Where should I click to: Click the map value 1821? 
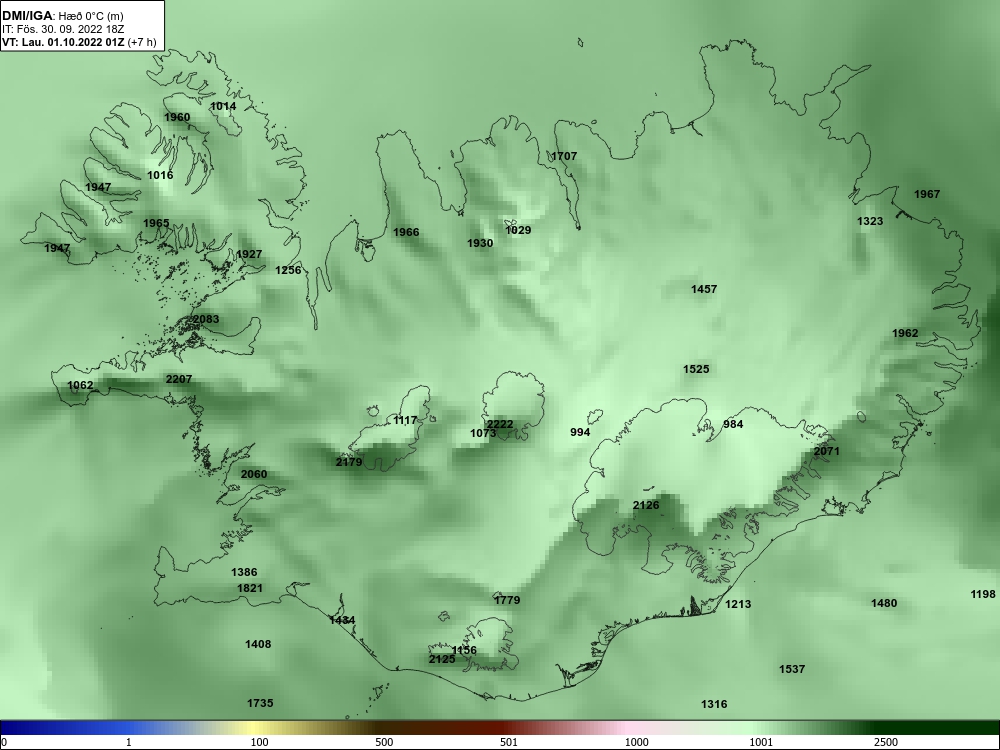[x=249, y=589]
